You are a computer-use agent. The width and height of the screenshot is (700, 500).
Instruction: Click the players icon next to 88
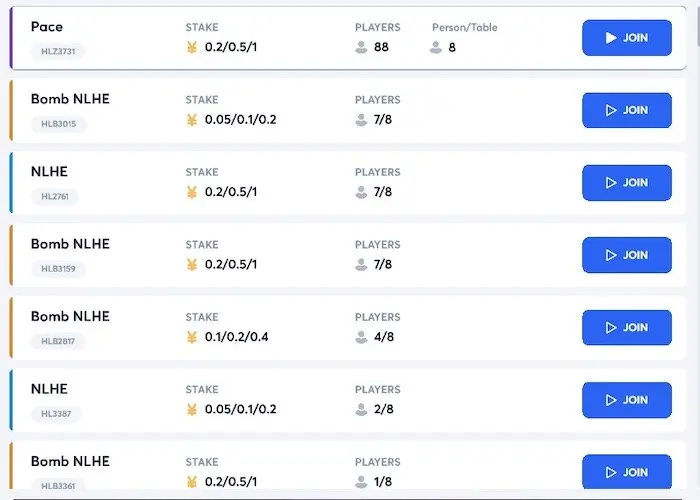pyautogui.click(x=361, y=47)
